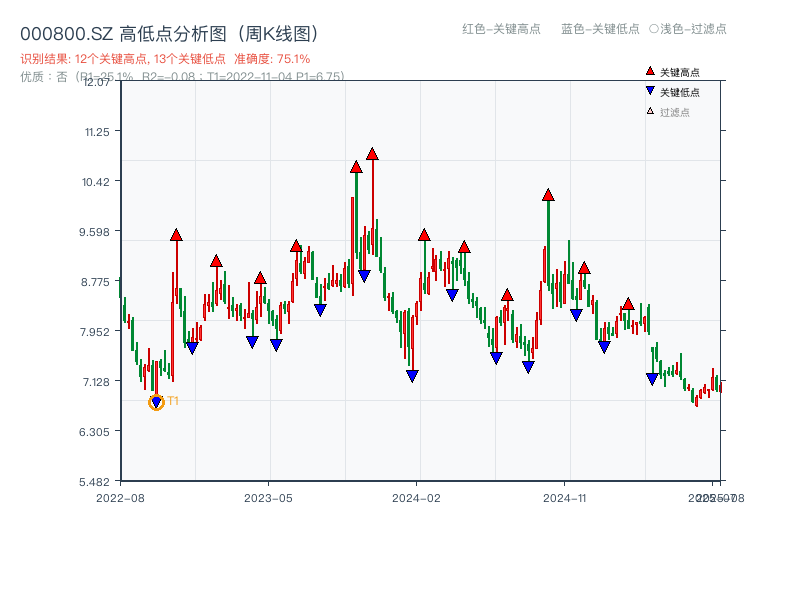Click the 红色-关键高点 header legend
Viewport: 800px width, 600px height.
501,29
